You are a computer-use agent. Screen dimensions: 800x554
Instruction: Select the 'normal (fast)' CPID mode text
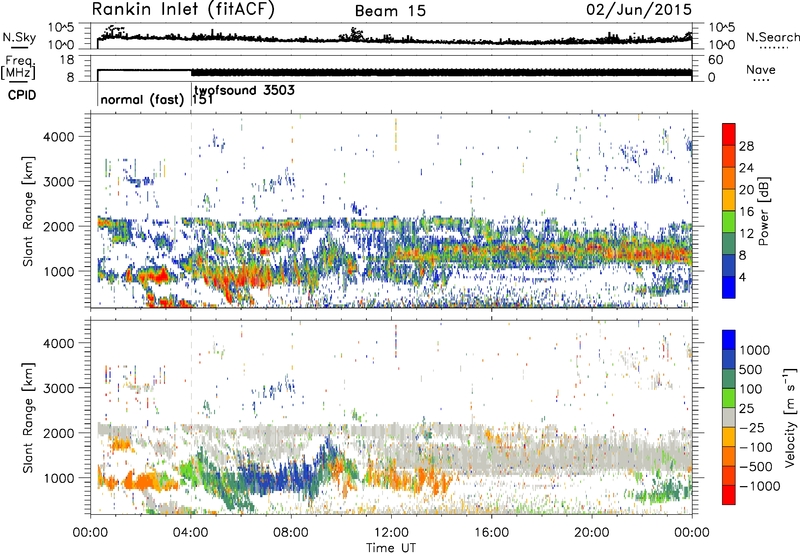[142, 99]
